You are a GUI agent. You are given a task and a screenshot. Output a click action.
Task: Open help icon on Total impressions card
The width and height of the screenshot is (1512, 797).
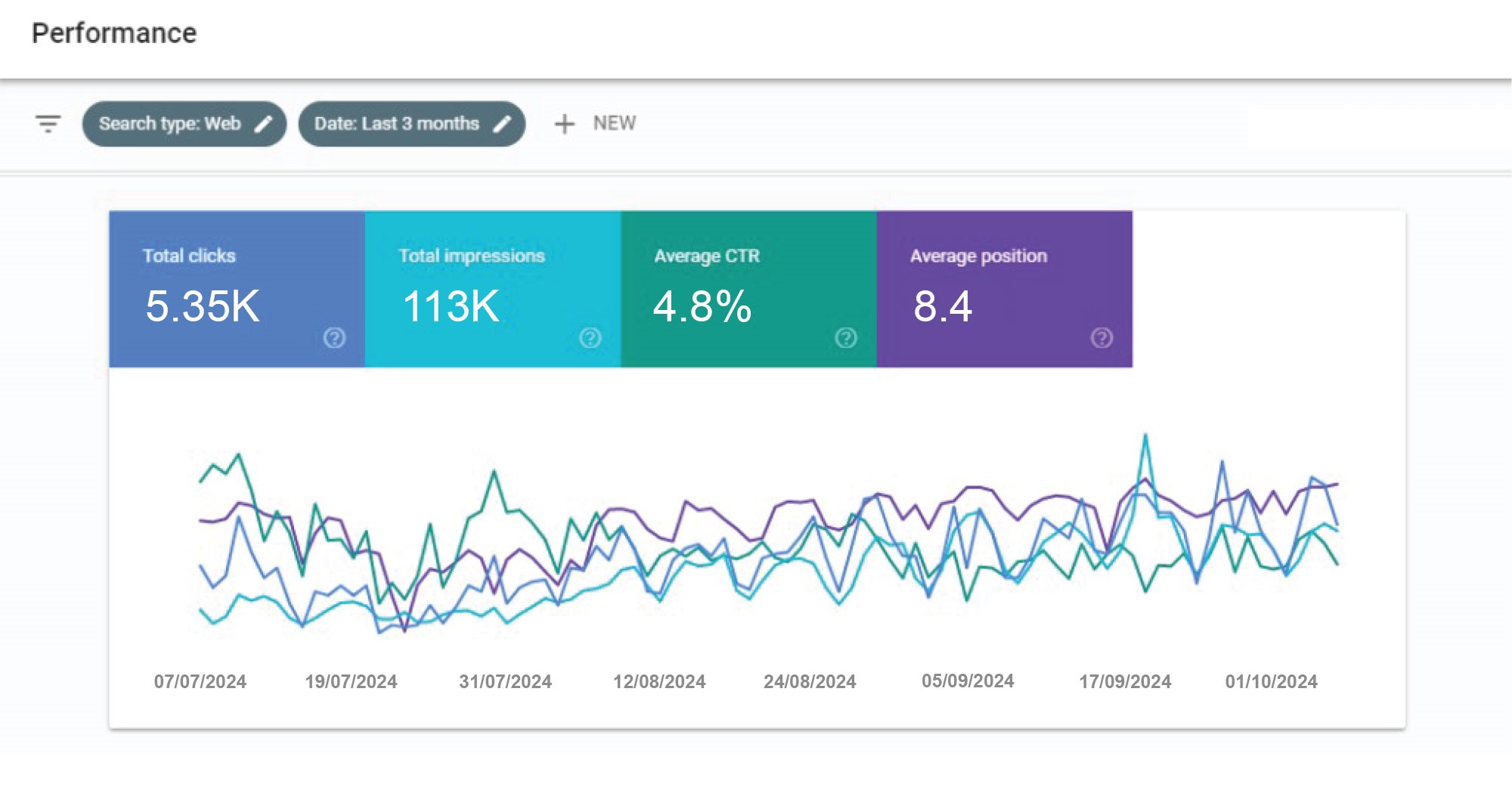pos(590,338)
